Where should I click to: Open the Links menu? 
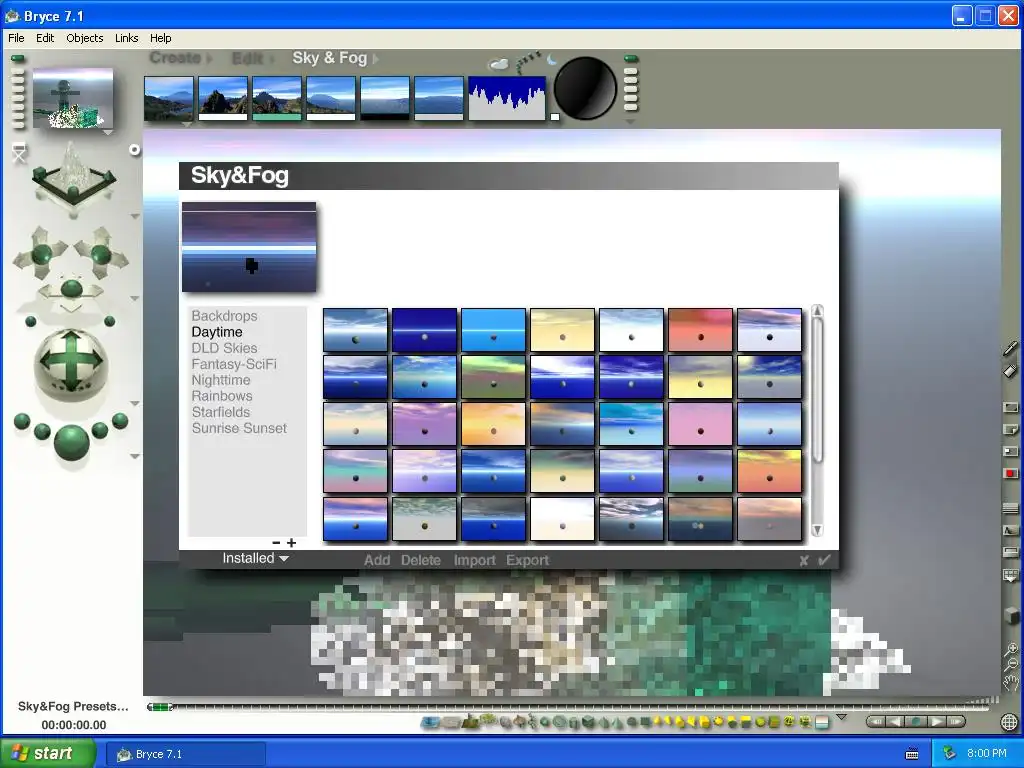(x=127, y=38)
